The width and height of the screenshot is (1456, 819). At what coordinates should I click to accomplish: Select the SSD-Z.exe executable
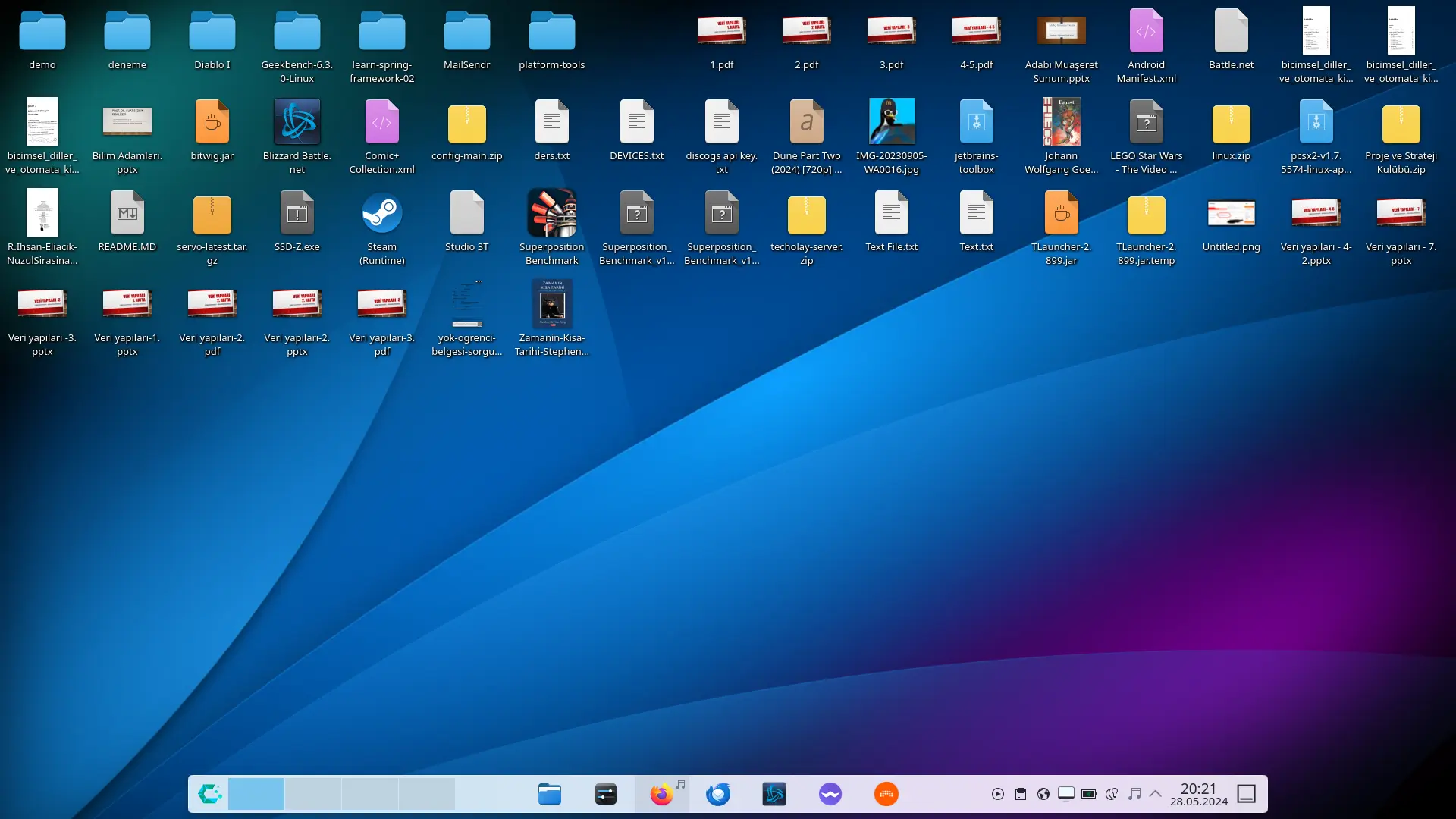coord(297,222)
